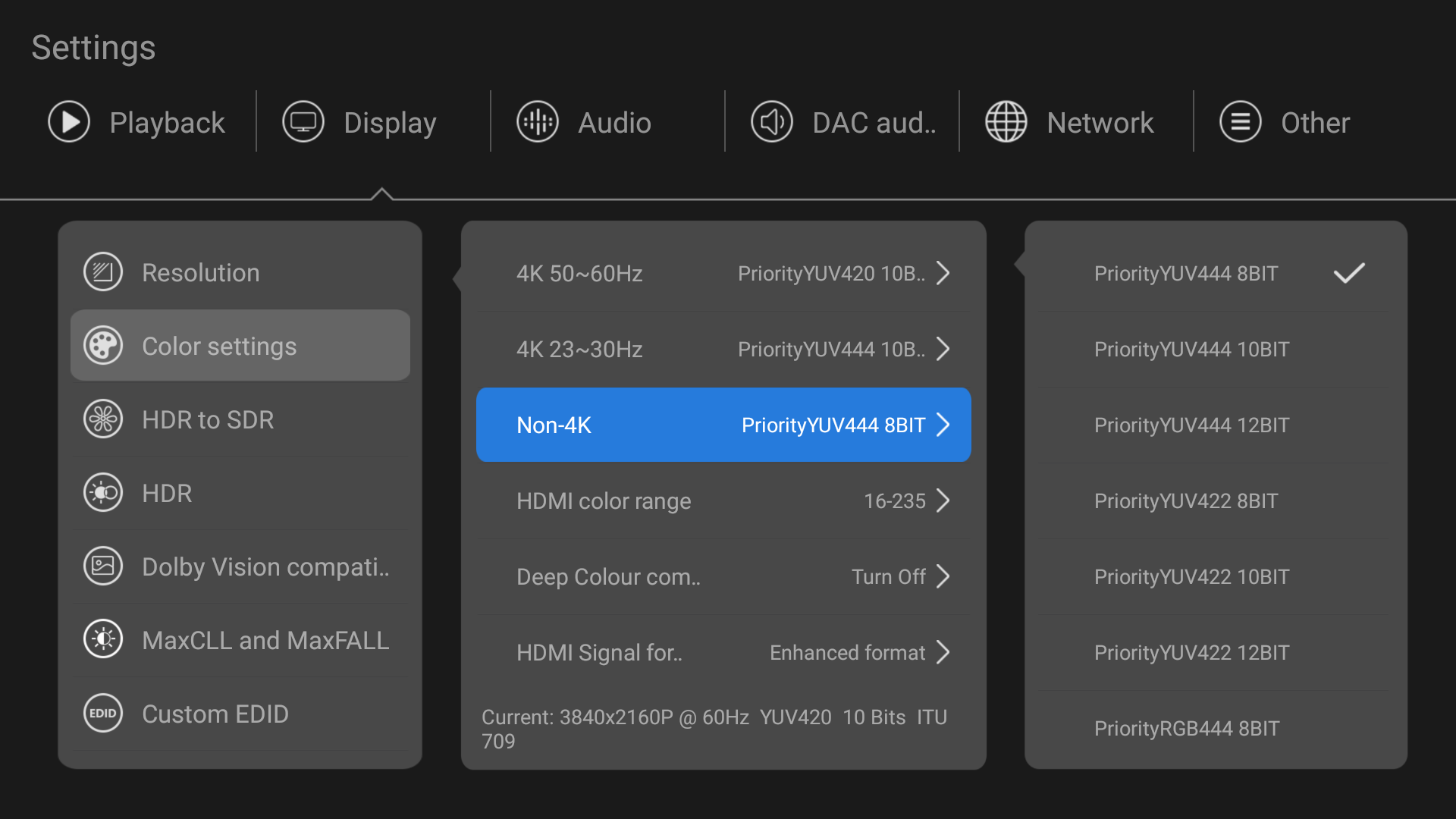Select PriorityRGB444 8BIT option
1456x819 pixels.
(x=1214, y=729)
